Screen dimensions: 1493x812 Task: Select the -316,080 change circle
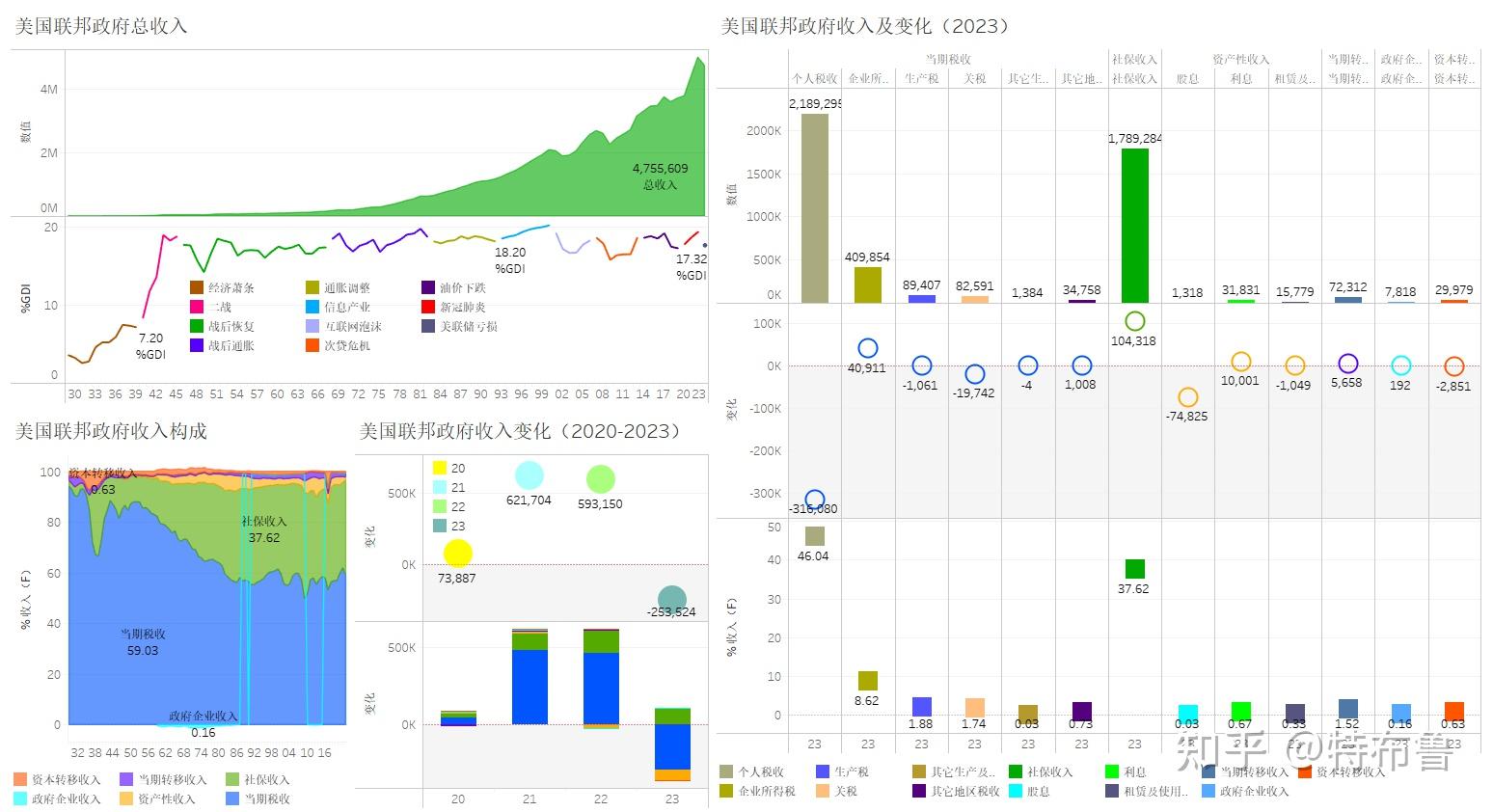[815, 500]
